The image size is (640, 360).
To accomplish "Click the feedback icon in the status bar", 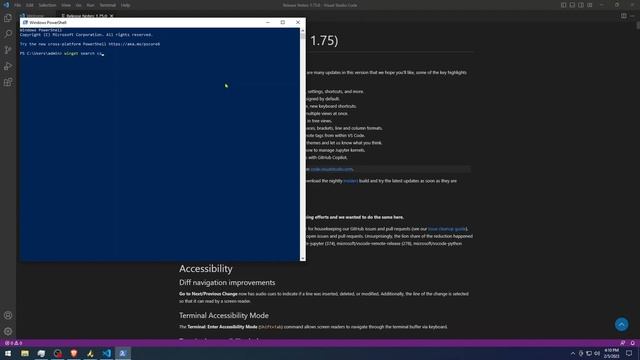I will click(x=623, y=343).
